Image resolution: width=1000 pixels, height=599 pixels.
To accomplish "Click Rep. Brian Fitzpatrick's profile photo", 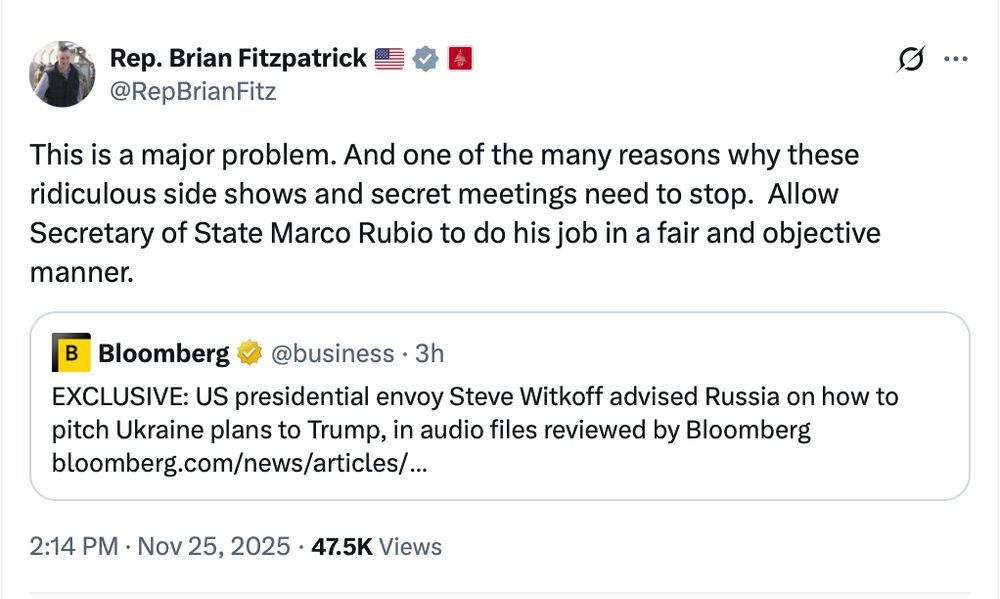I will point(62,74).
